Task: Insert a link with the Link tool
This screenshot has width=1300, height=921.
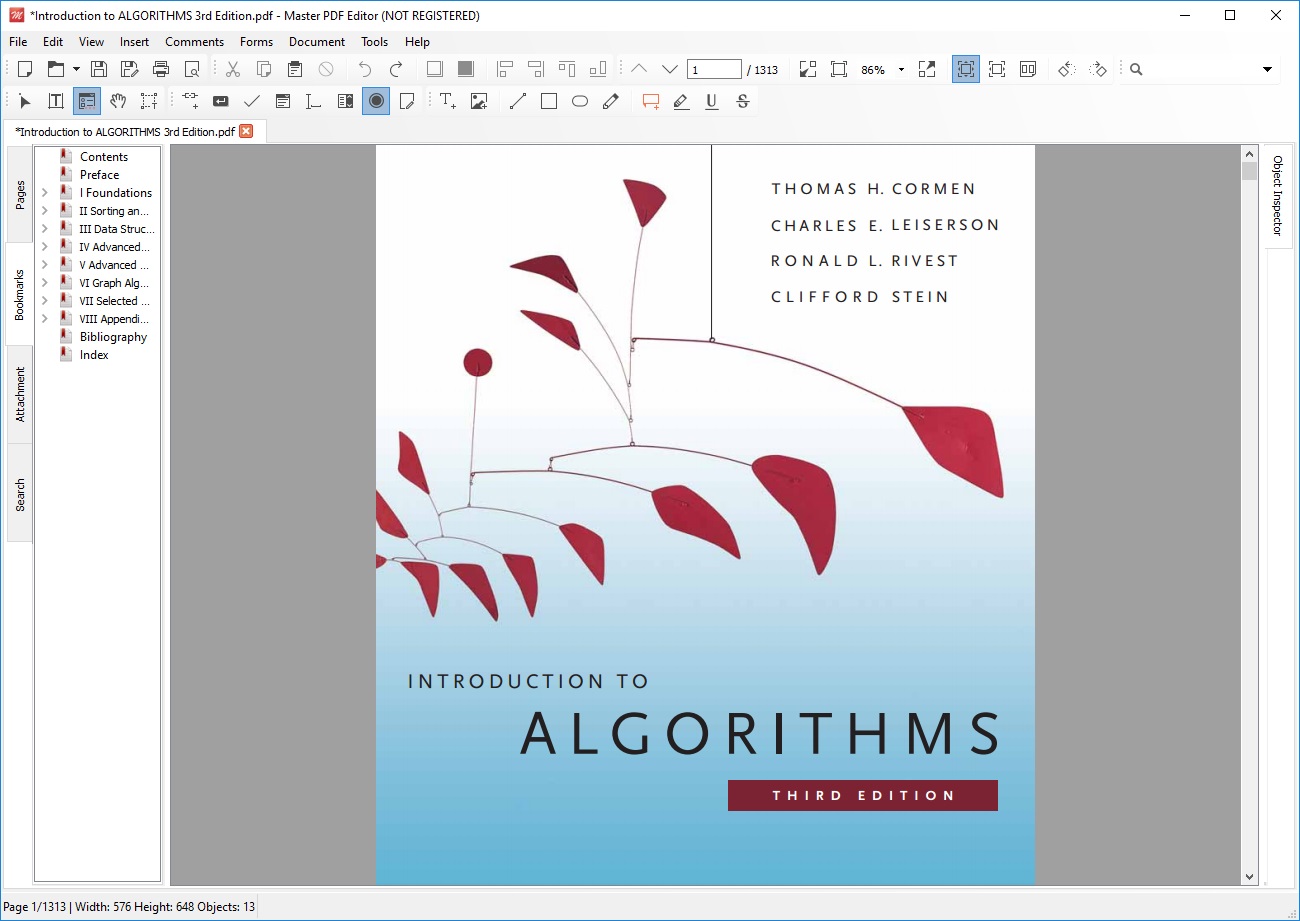Action: coord(190,101)
